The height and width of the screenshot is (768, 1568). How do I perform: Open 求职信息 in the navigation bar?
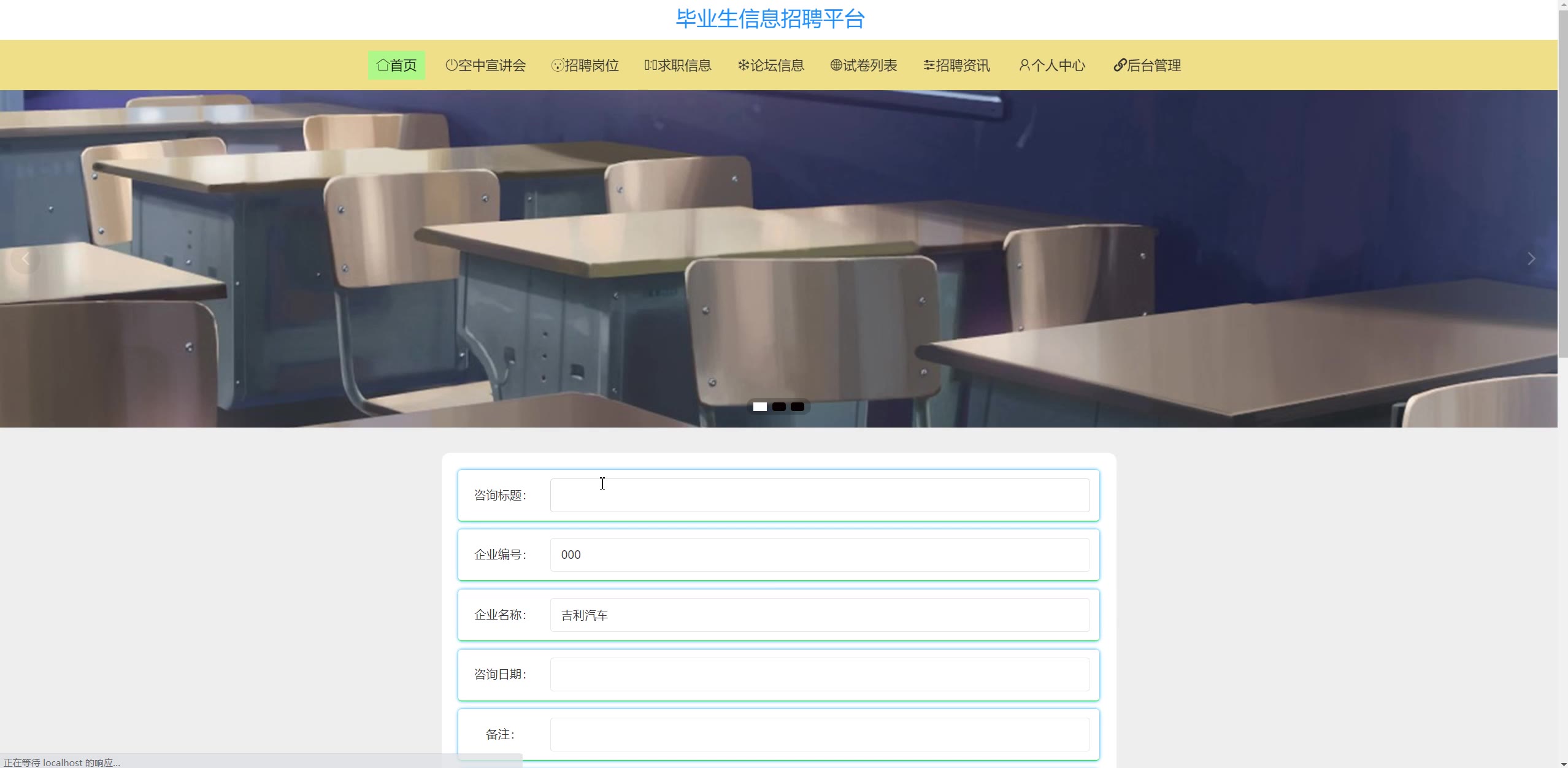pos(678,65)
